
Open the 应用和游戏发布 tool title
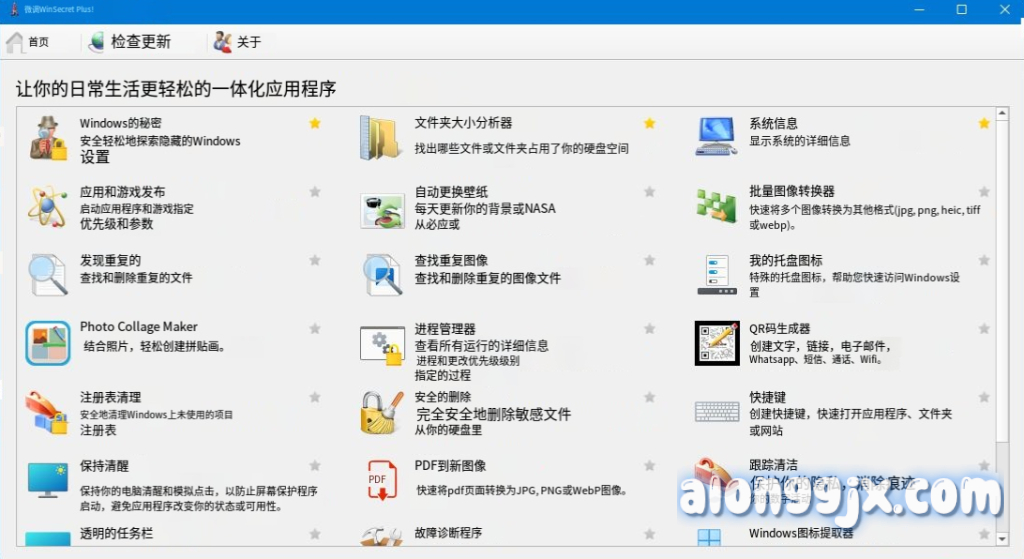coord(123,191)
